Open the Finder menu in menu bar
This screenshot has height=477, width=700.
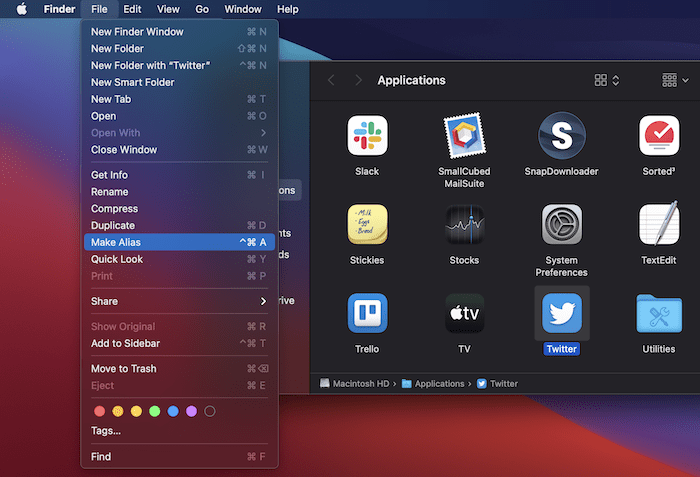(x=59, y=9)
